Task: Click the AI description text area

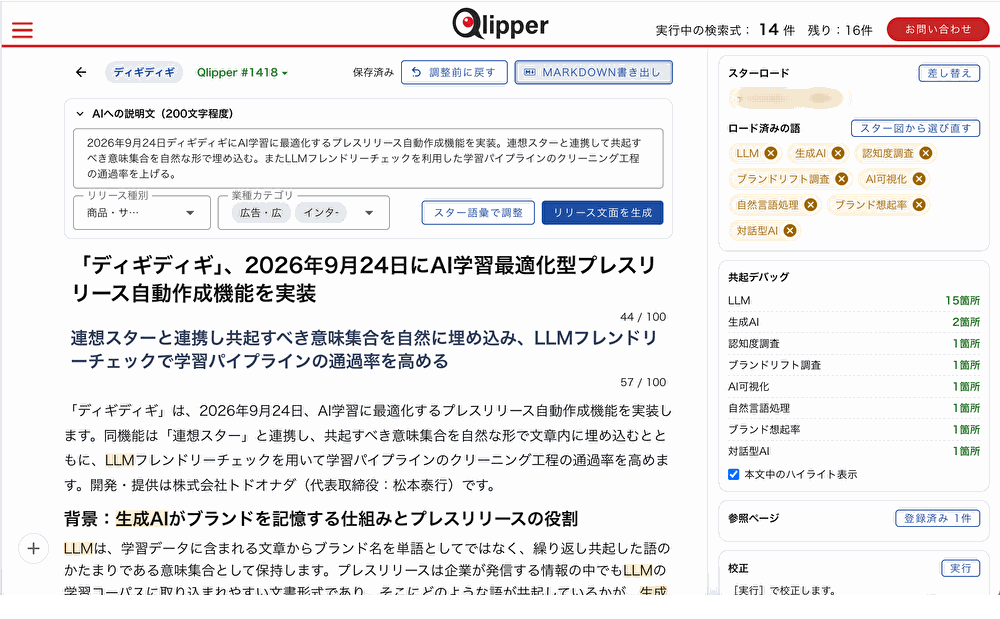Action: coord(368,158)
